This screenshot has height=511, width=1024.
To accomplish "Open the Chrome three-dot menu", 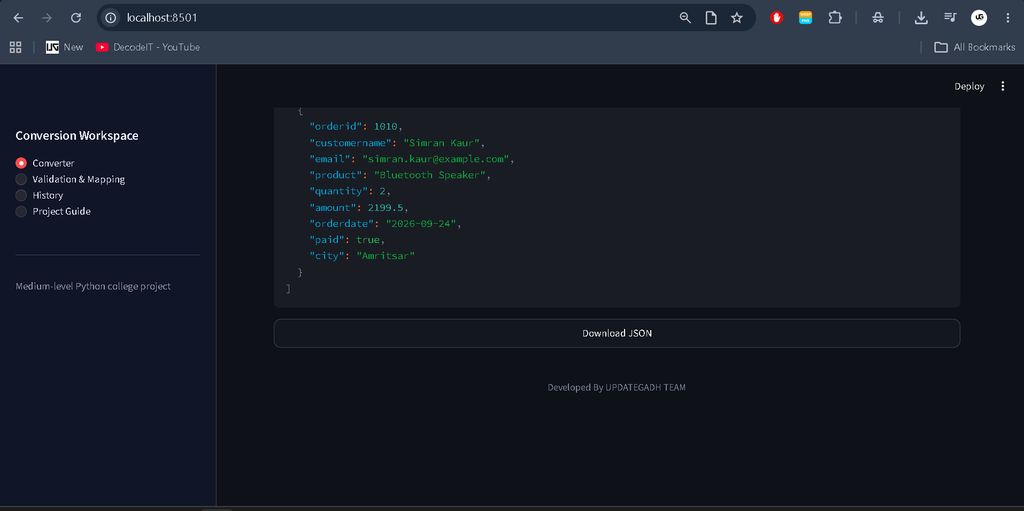I will 1008,18.
